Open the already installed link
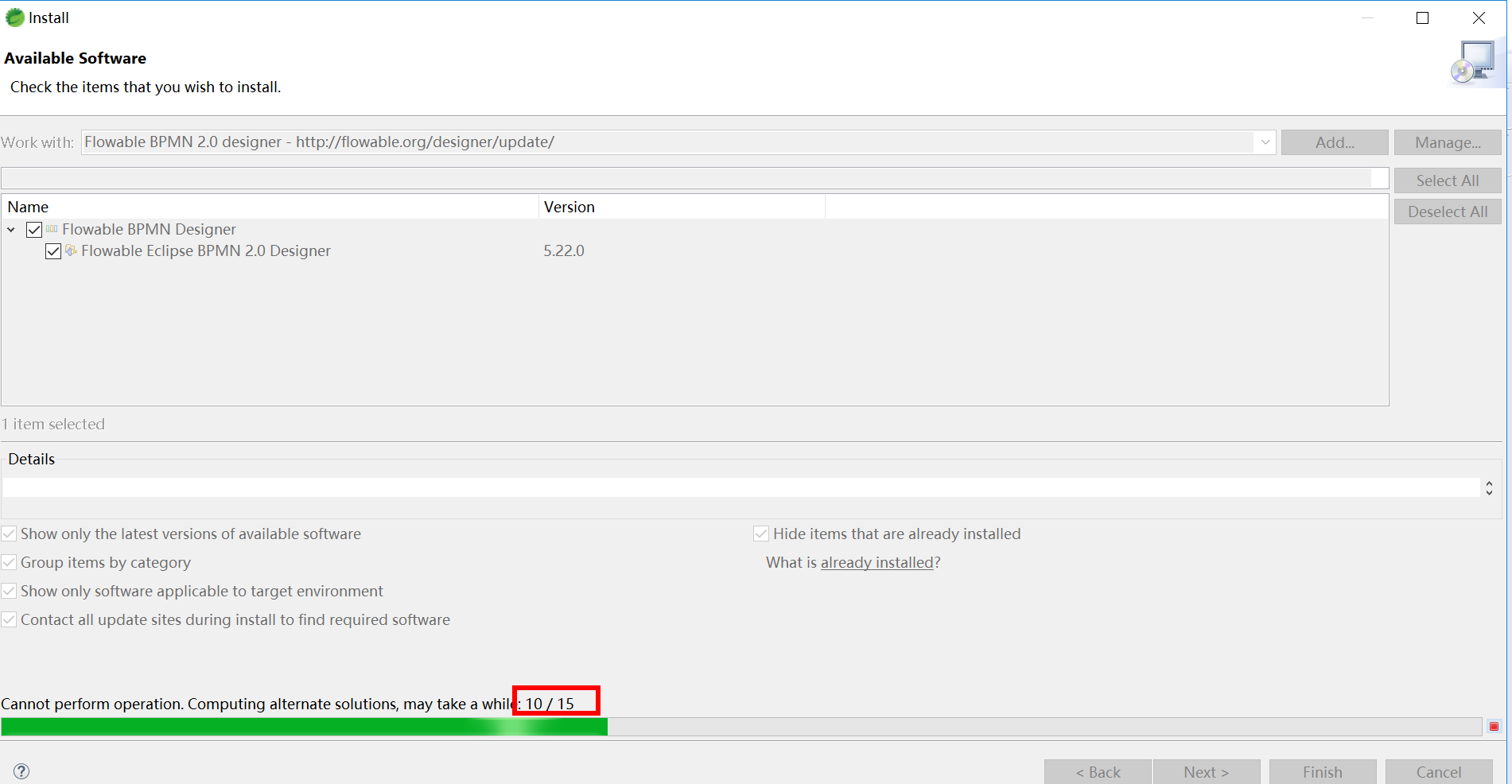 click(x=876, y=562)
